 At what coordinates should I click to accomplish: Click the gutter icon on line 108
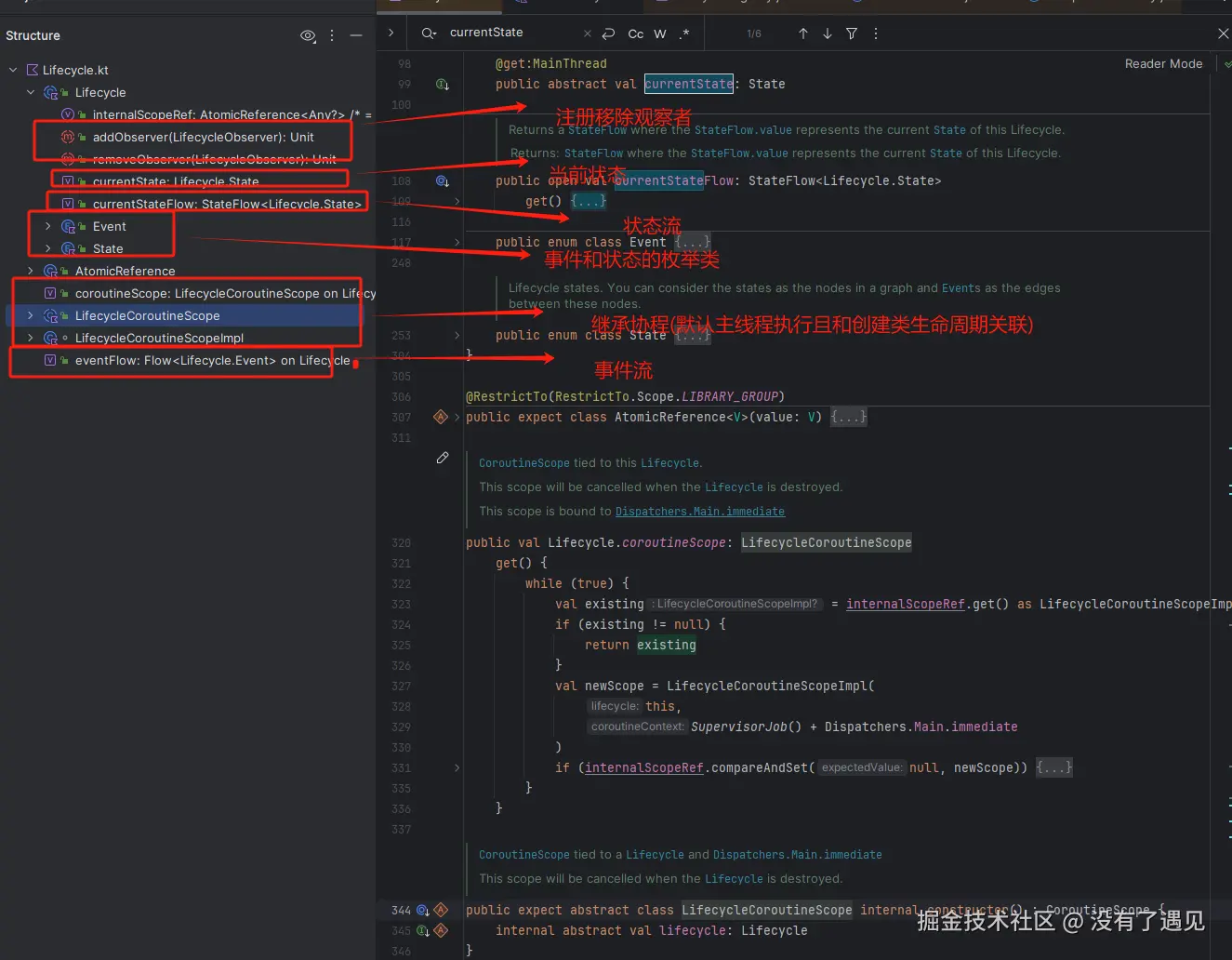[x=443, y=181]
